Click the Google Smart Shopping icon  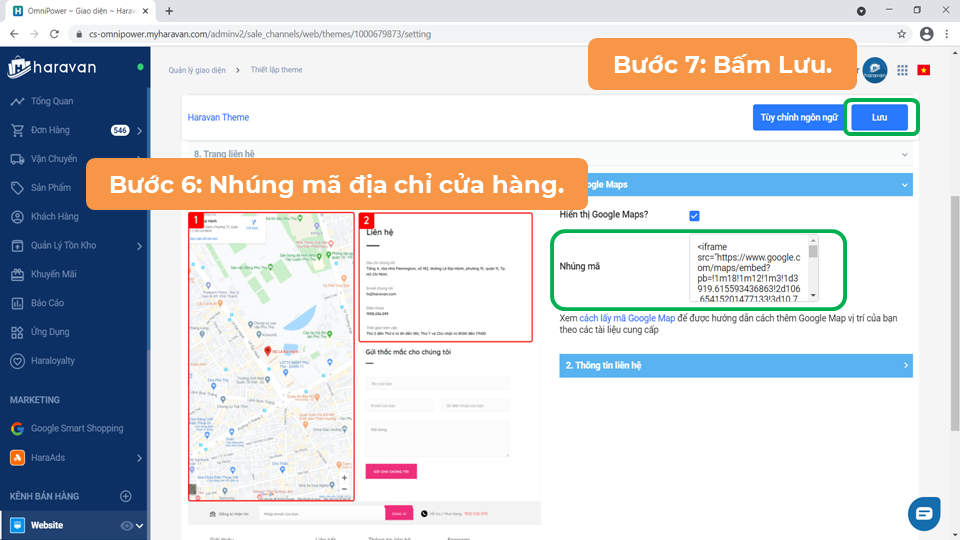pyautogui.click(x=17, y=428)
